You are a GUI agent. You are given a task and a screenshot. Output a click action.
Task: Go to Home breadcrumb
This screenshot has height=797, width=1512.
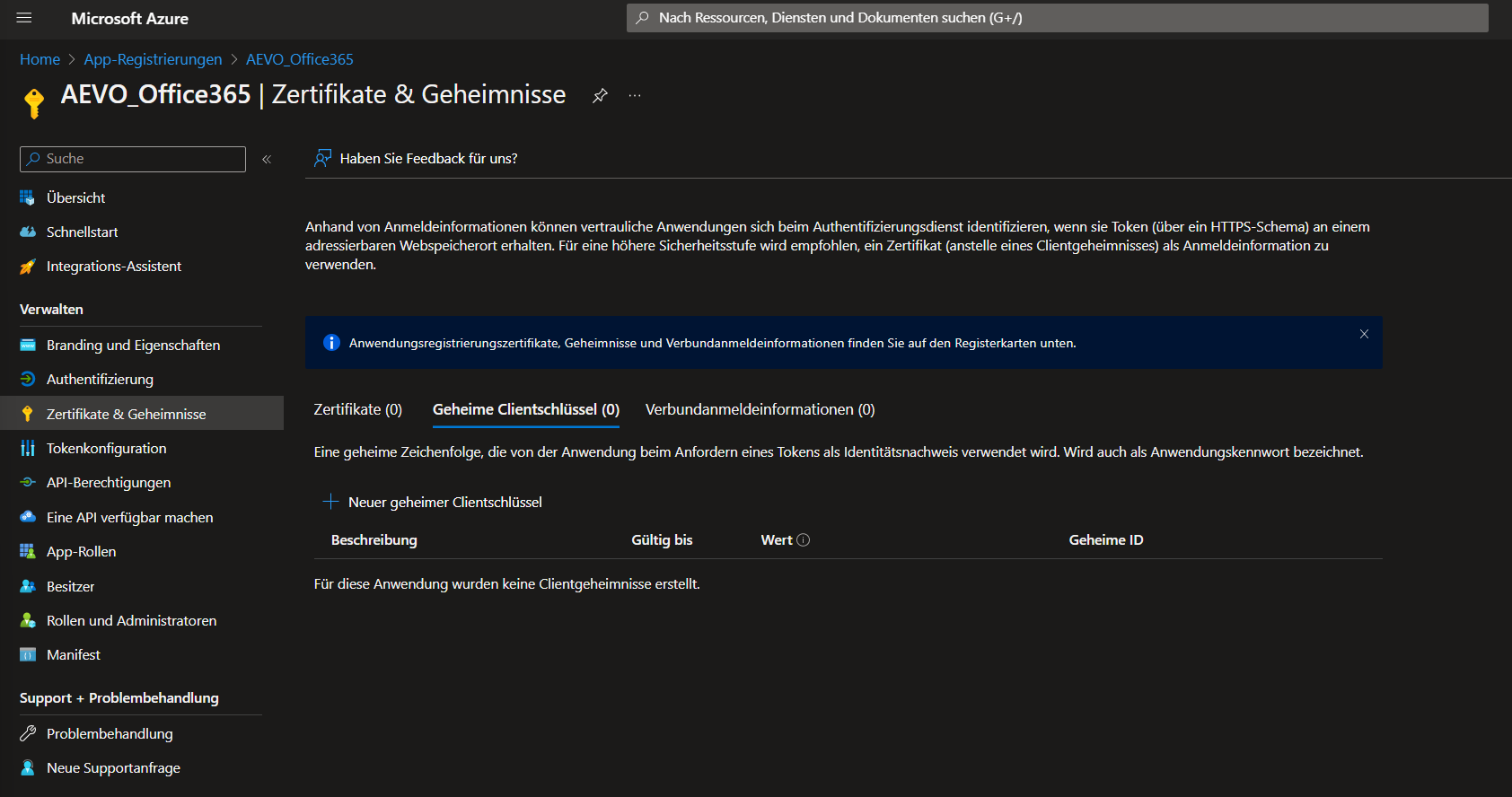pyautogui.click(x=40, y=59)
